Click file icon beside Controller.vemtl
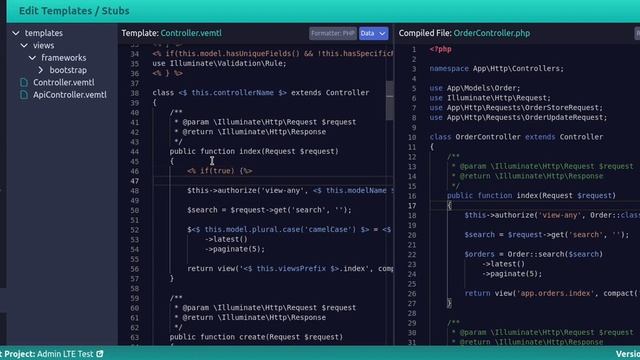The image size is (640, 360). 24,82
